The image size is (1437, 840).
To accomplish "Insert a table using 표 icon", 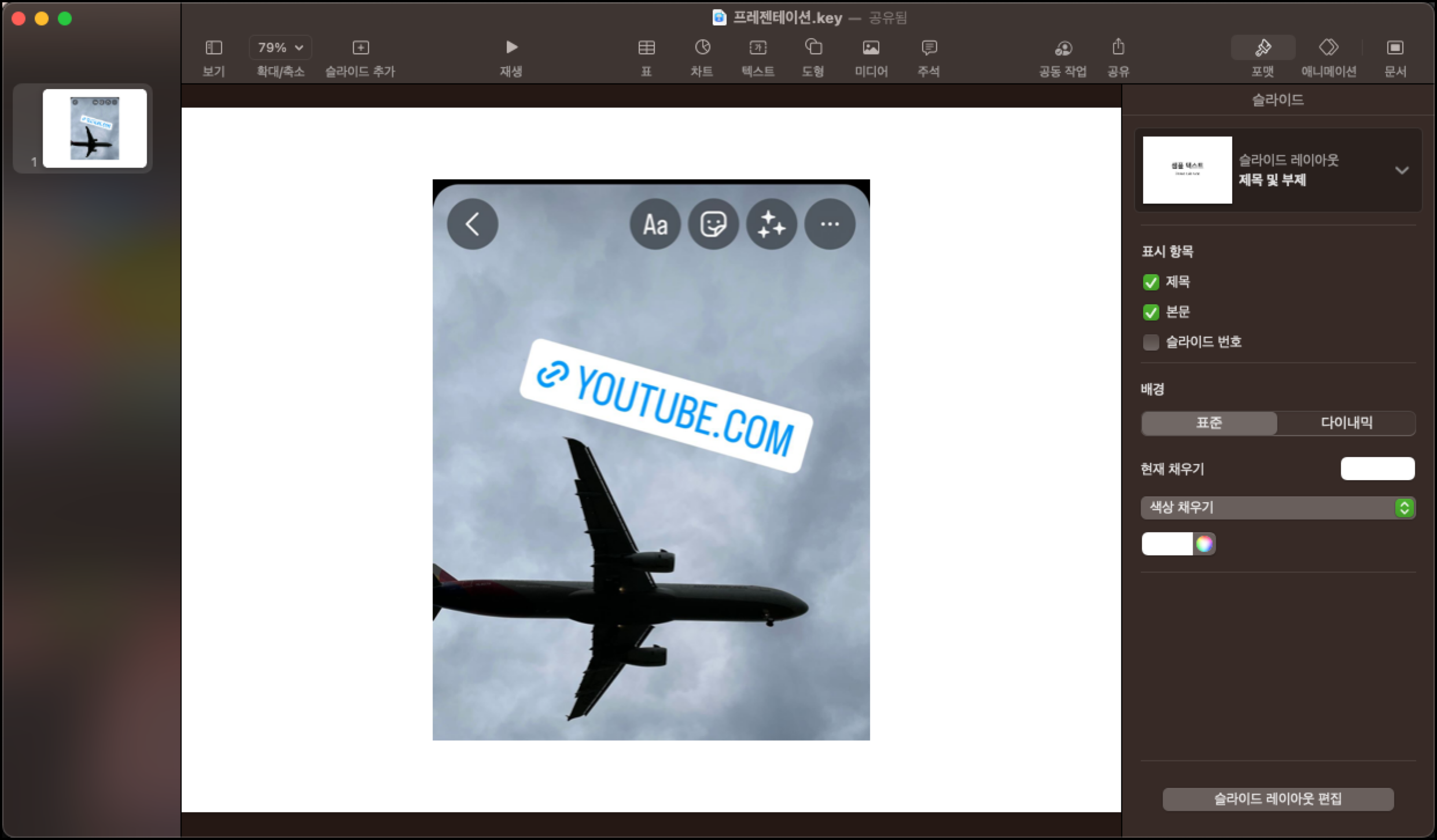I will (x=646, y=47).
